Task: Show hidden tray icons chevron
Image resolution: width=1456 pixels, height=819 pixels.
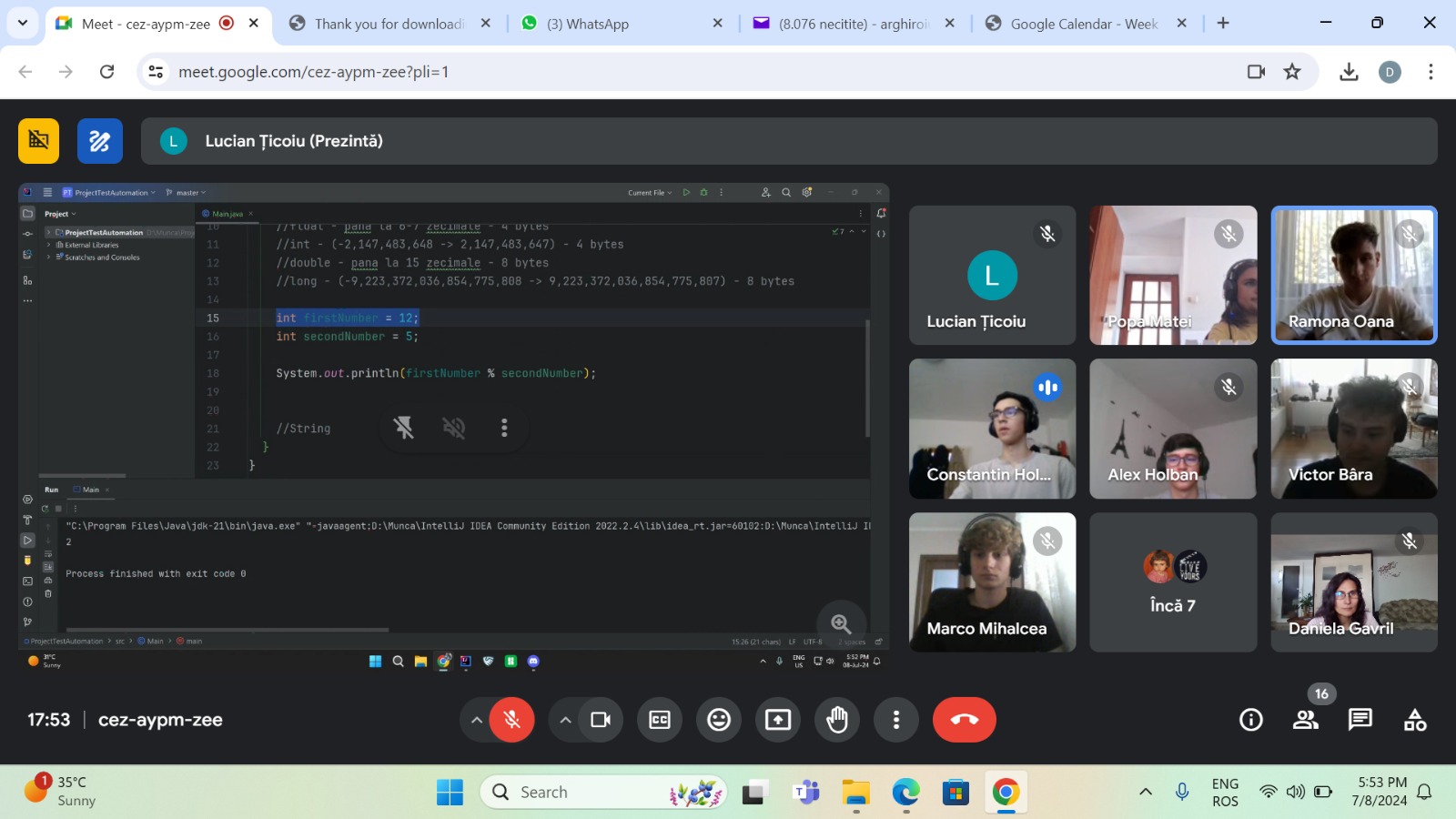Action: click(1146, 792)
